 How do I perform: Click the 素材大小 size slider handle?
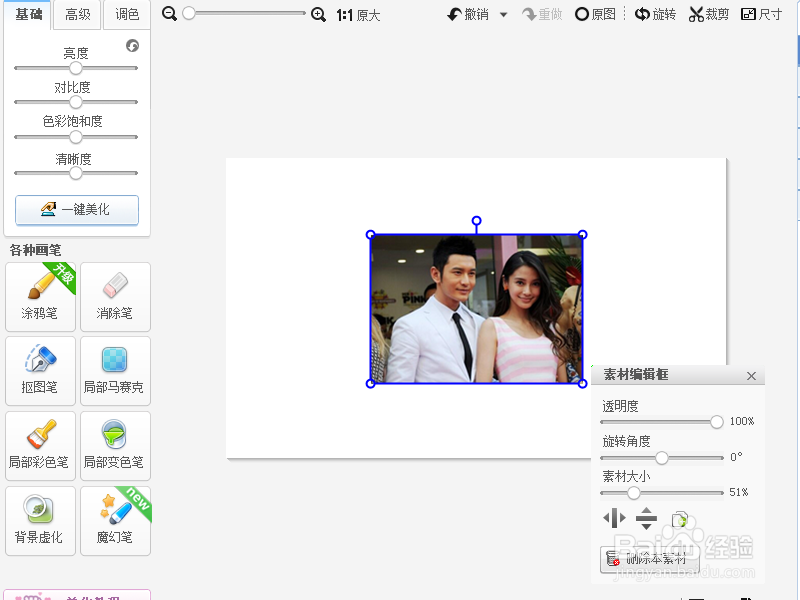[634, 493]
